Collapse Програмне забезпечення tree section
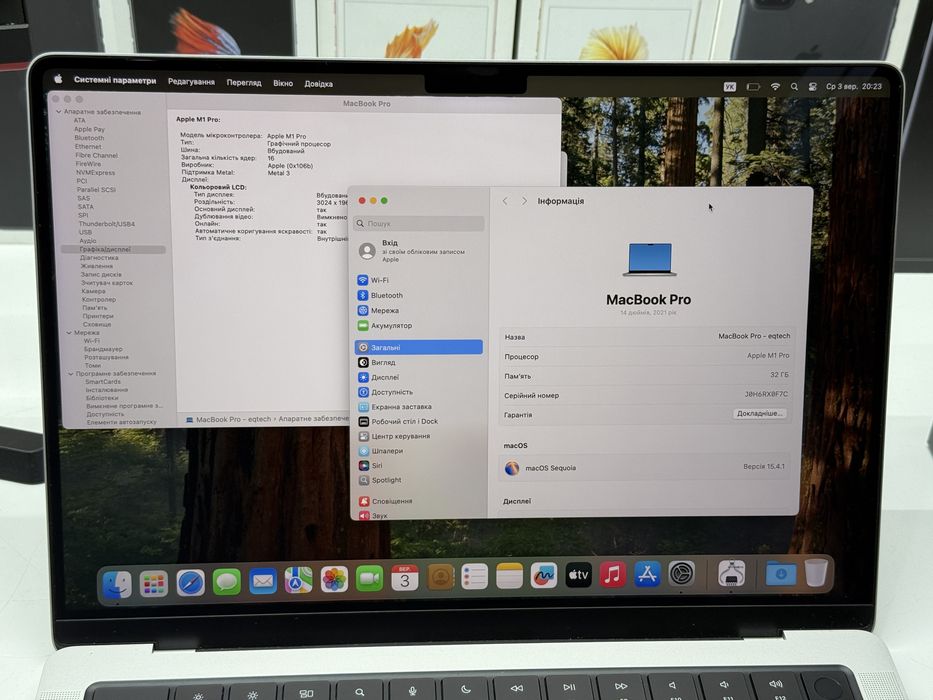The height and width of the screenshot is (700, 933). [x=70, y=374]
